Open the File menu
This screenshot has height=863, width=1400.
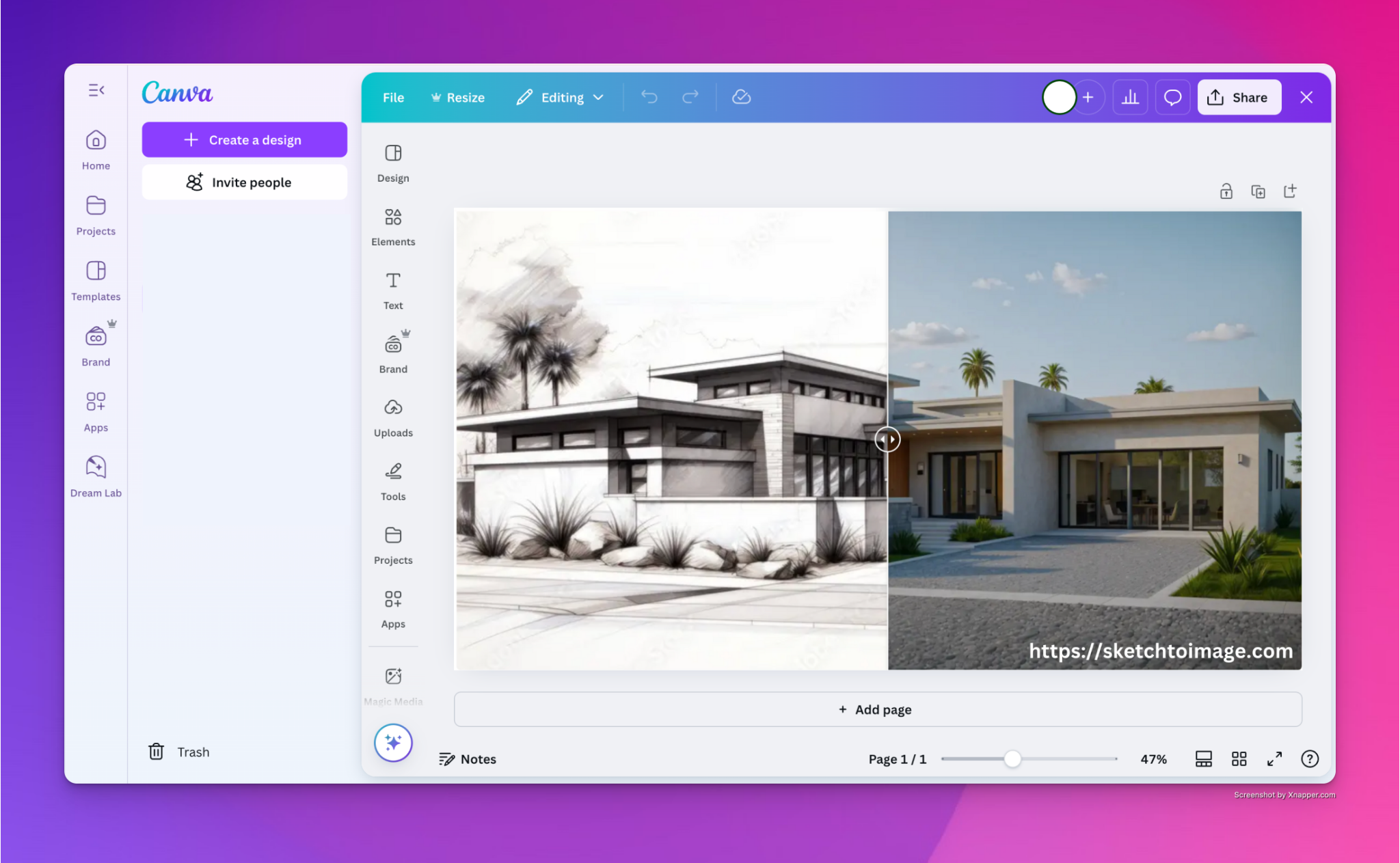point(393,98)
